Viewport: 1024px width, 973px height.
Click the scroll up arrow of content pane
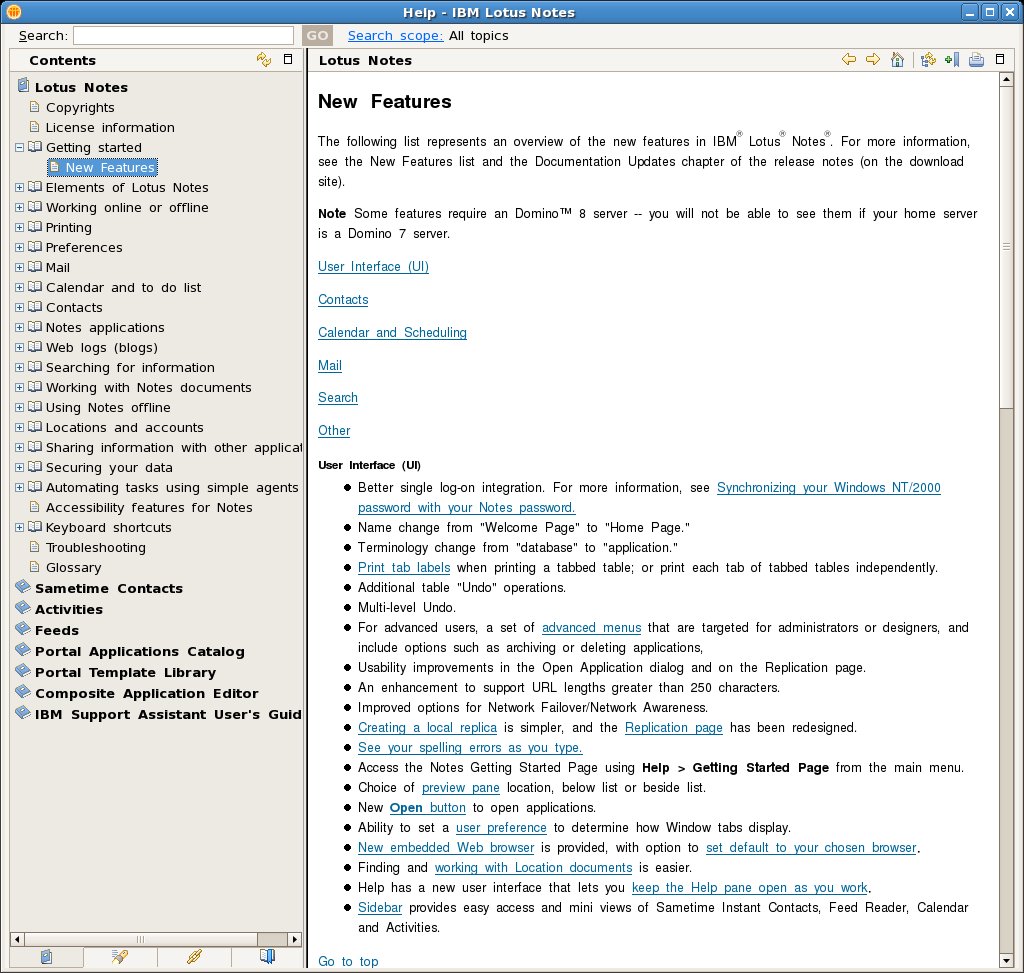[1006, 80]
